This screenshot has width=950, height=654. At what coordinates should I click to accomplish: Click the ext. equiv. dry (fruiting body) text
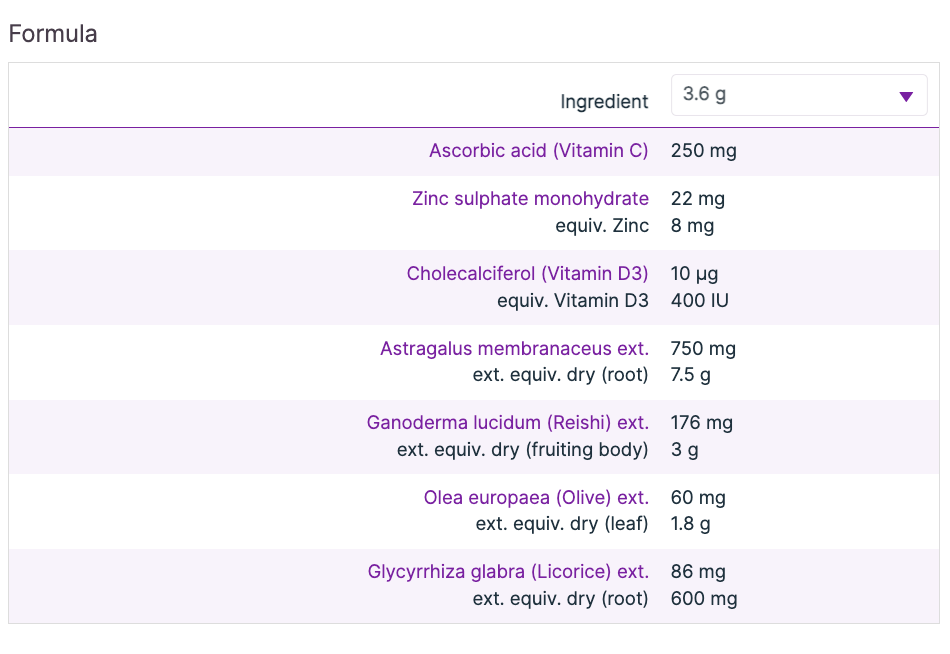pos(522,449)
